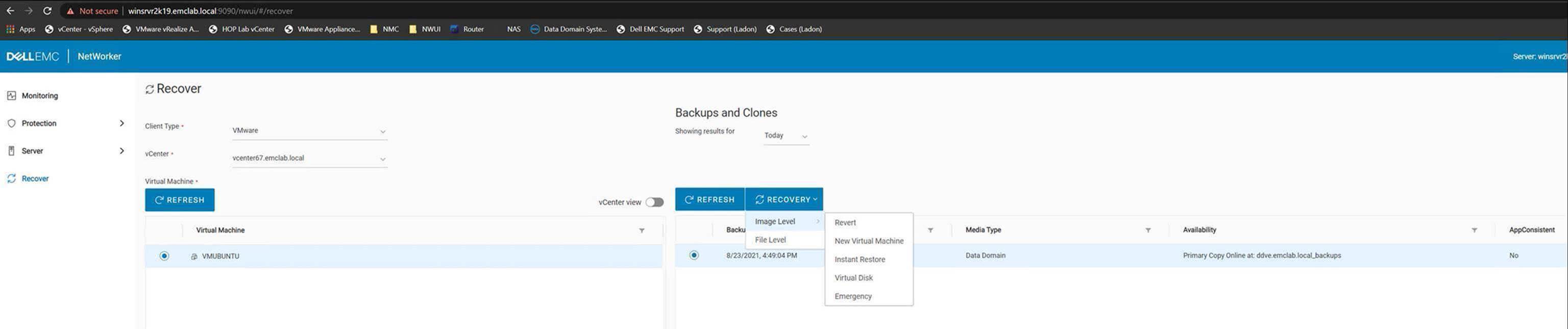Open the Today results filter dropdown

pos(786,136)
